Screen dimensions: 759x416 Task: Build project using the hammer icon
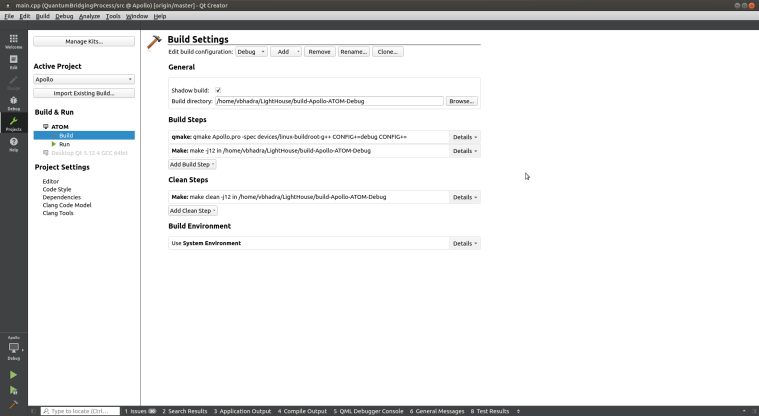coord(13,406)
